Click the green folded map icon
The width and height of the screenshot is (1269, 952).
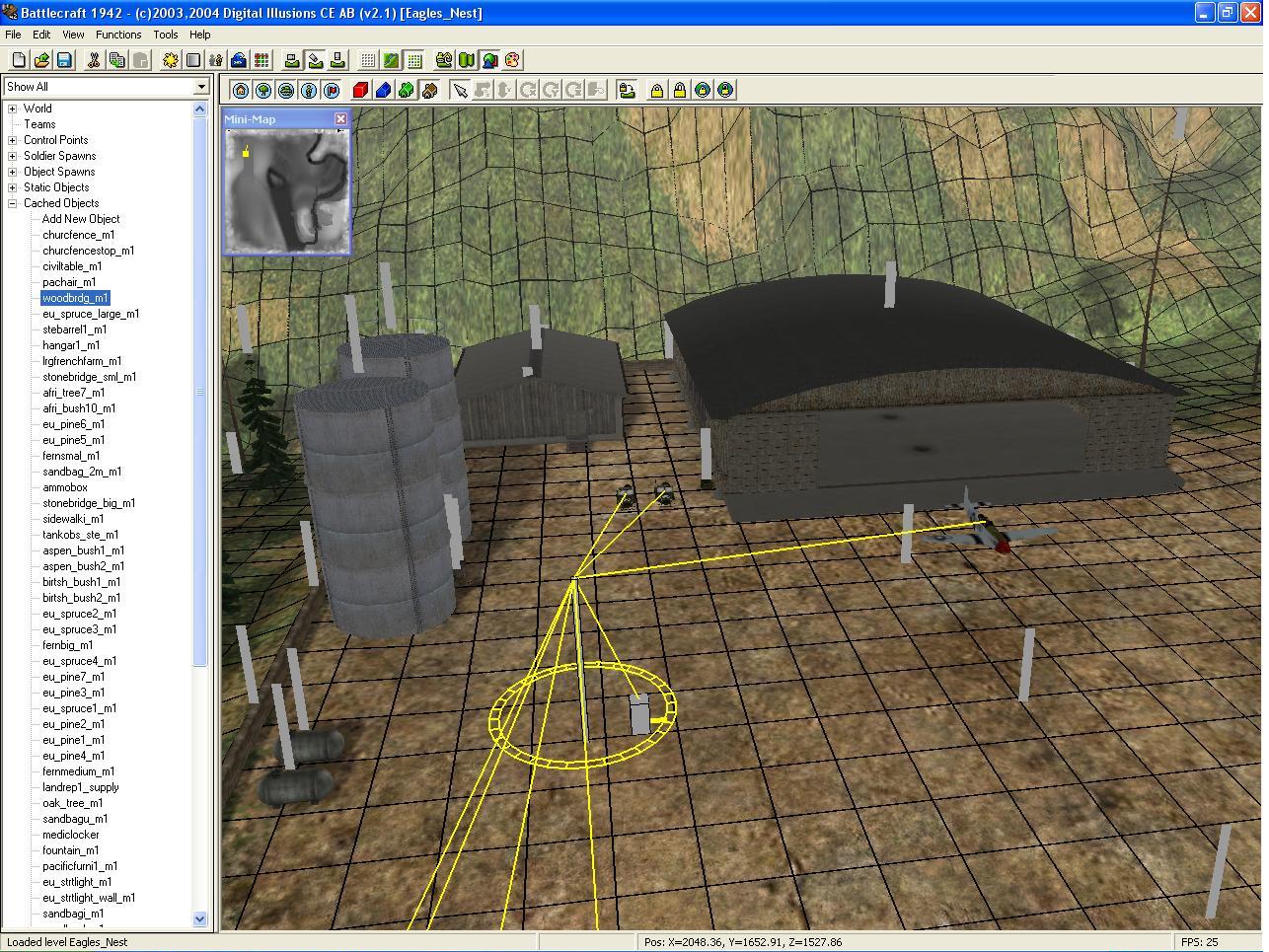[467, 60]
